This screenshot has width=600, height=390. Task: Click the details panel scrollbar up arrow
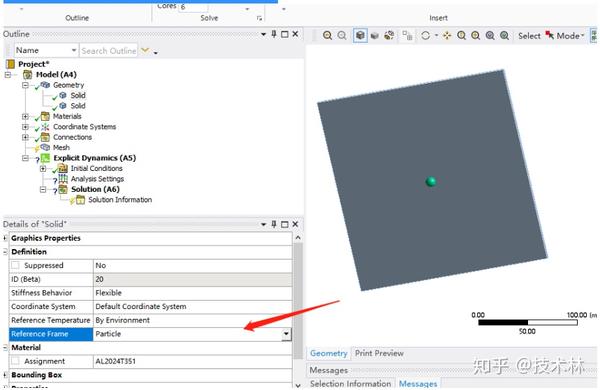click(x=298, y=238)
